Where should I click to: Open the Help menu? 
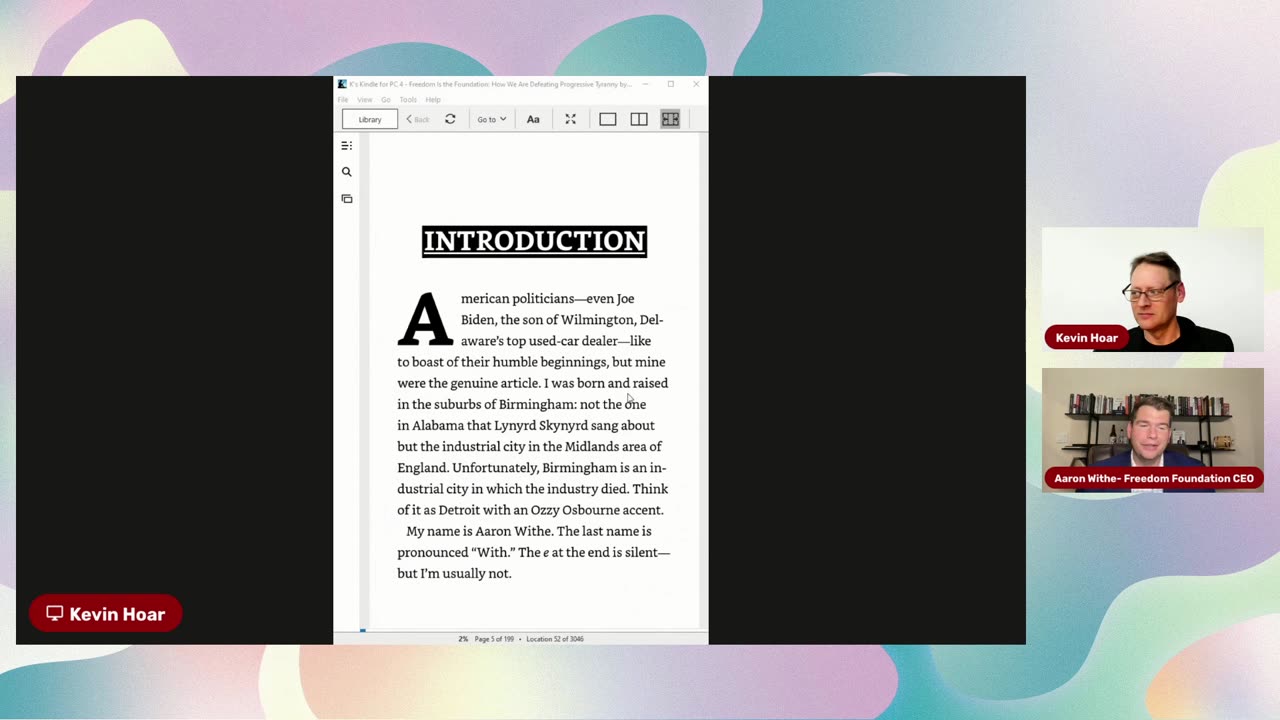[432, 100]
